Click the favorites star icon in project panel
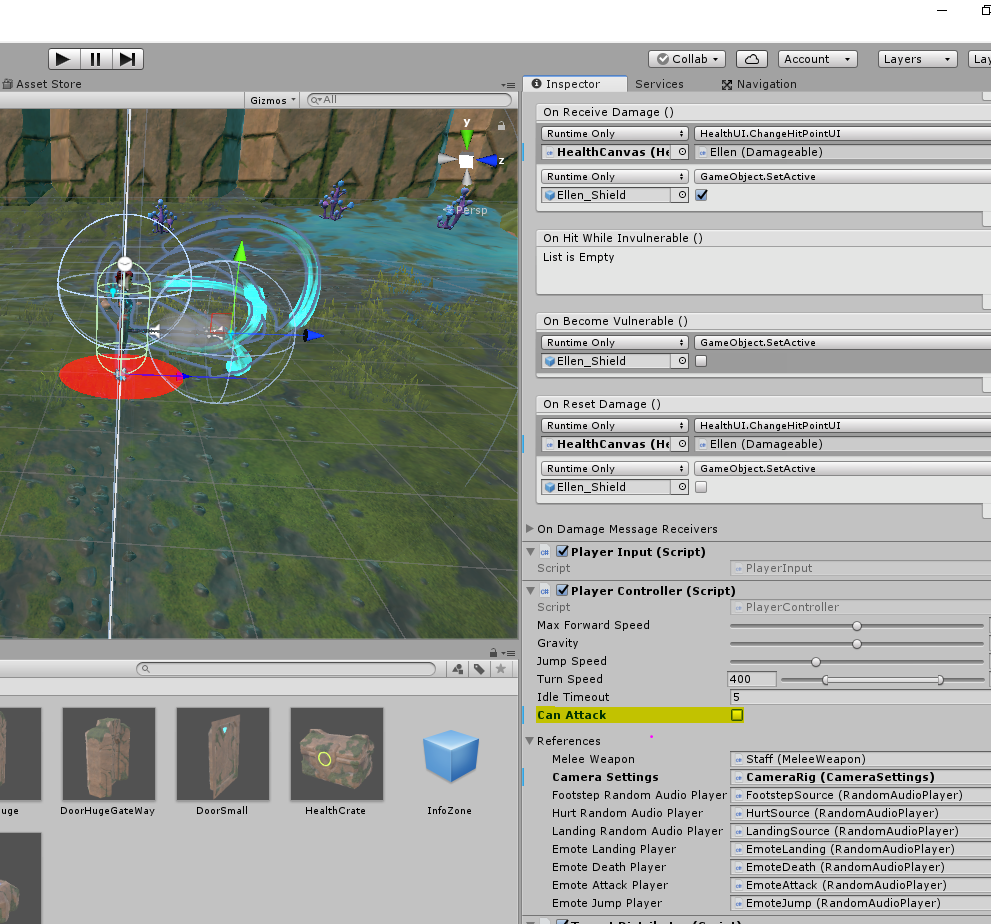The width and height of the screenshot is (991, 924). 501,669
